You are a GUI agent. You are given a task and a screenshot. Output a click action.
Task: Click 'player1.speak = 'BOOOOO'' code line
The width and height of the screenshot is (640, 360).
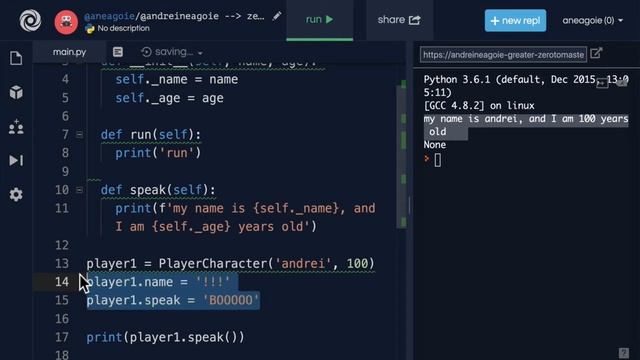[173, 300]
